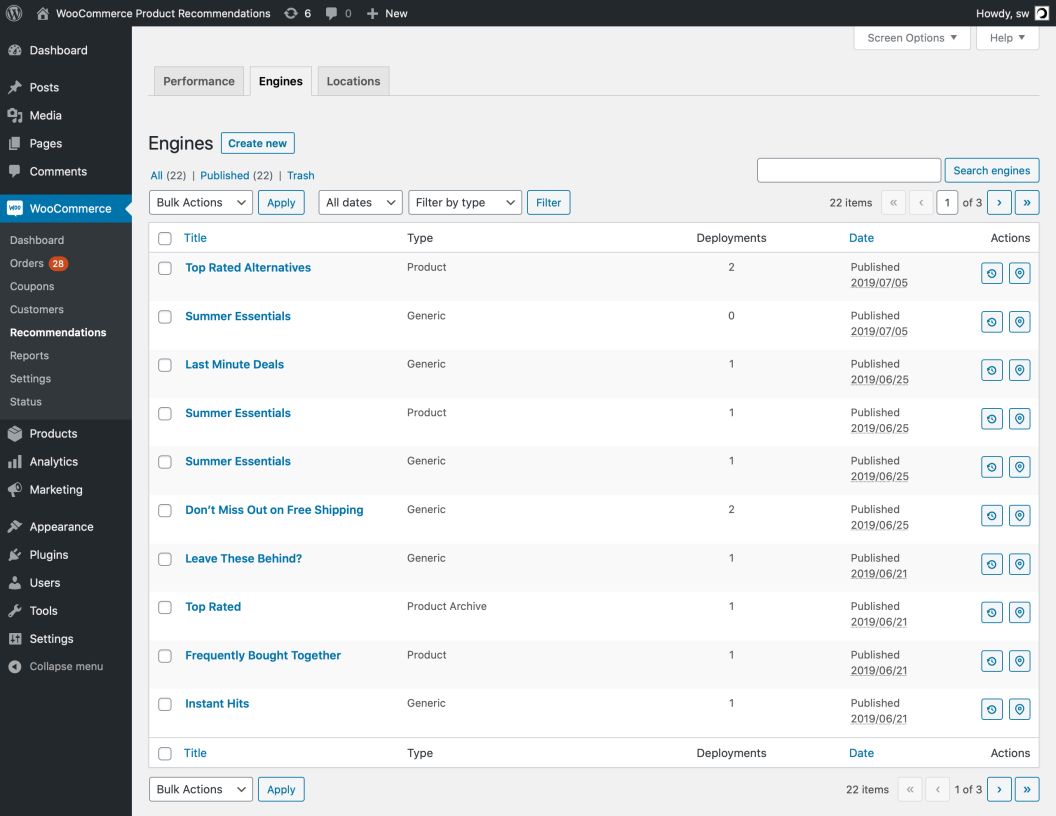
Task: Check the checkbox beside Top Rated
Action: 165,607
